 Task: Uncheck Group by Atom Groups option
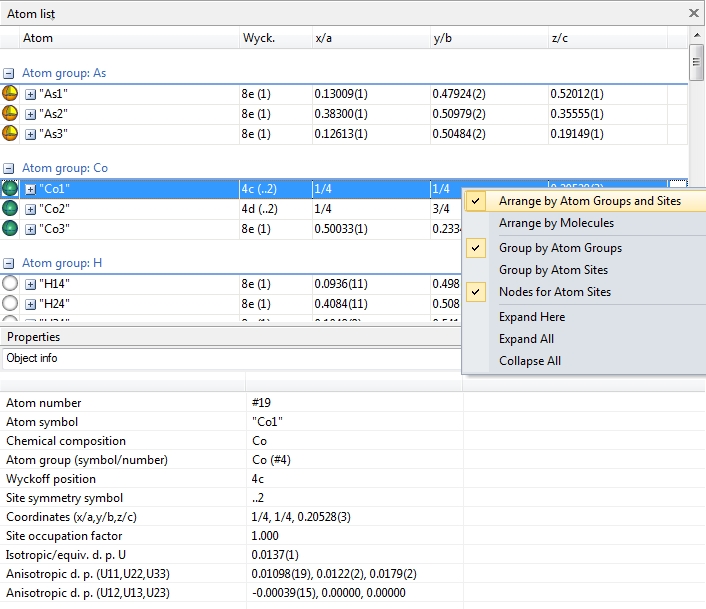click(560, 248)
